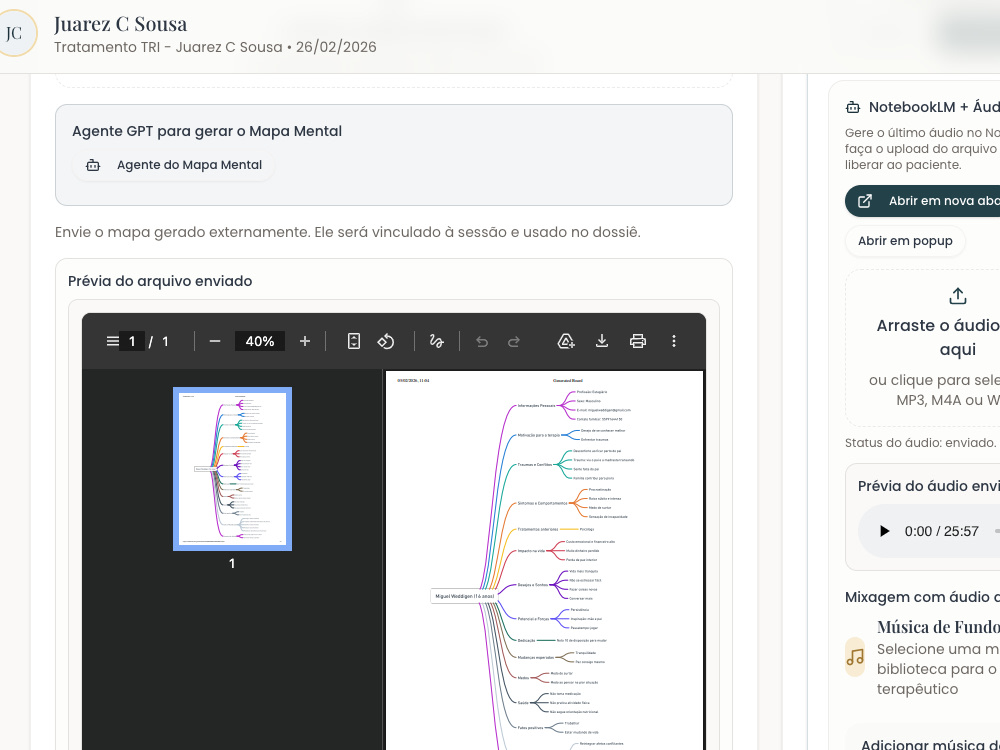This screenshot has width=1000, height=750.
Task: Zoom in with the plus button
Action: point(305,341)
